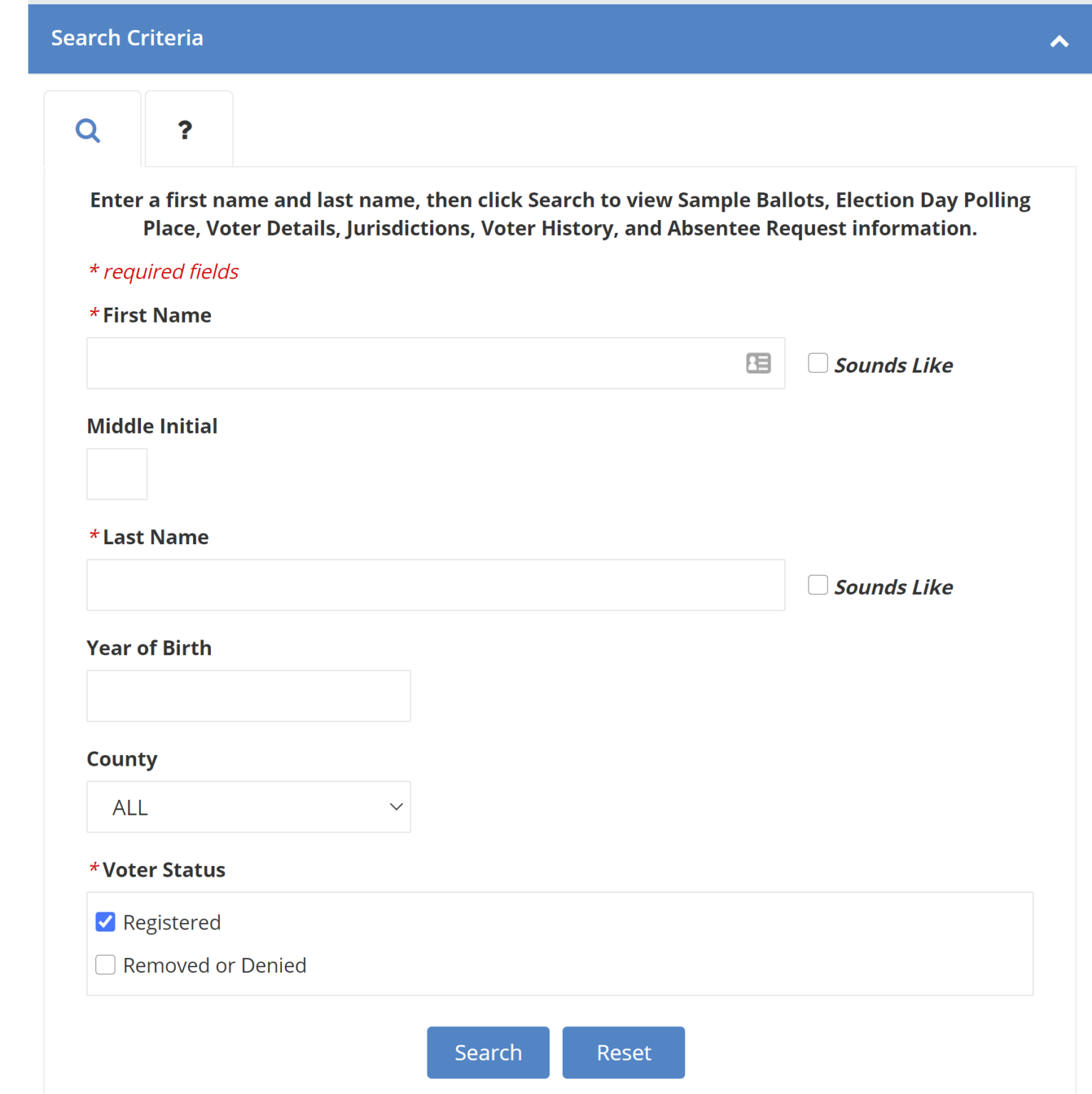Select ALL in the County dropdown

click(214, 806)
